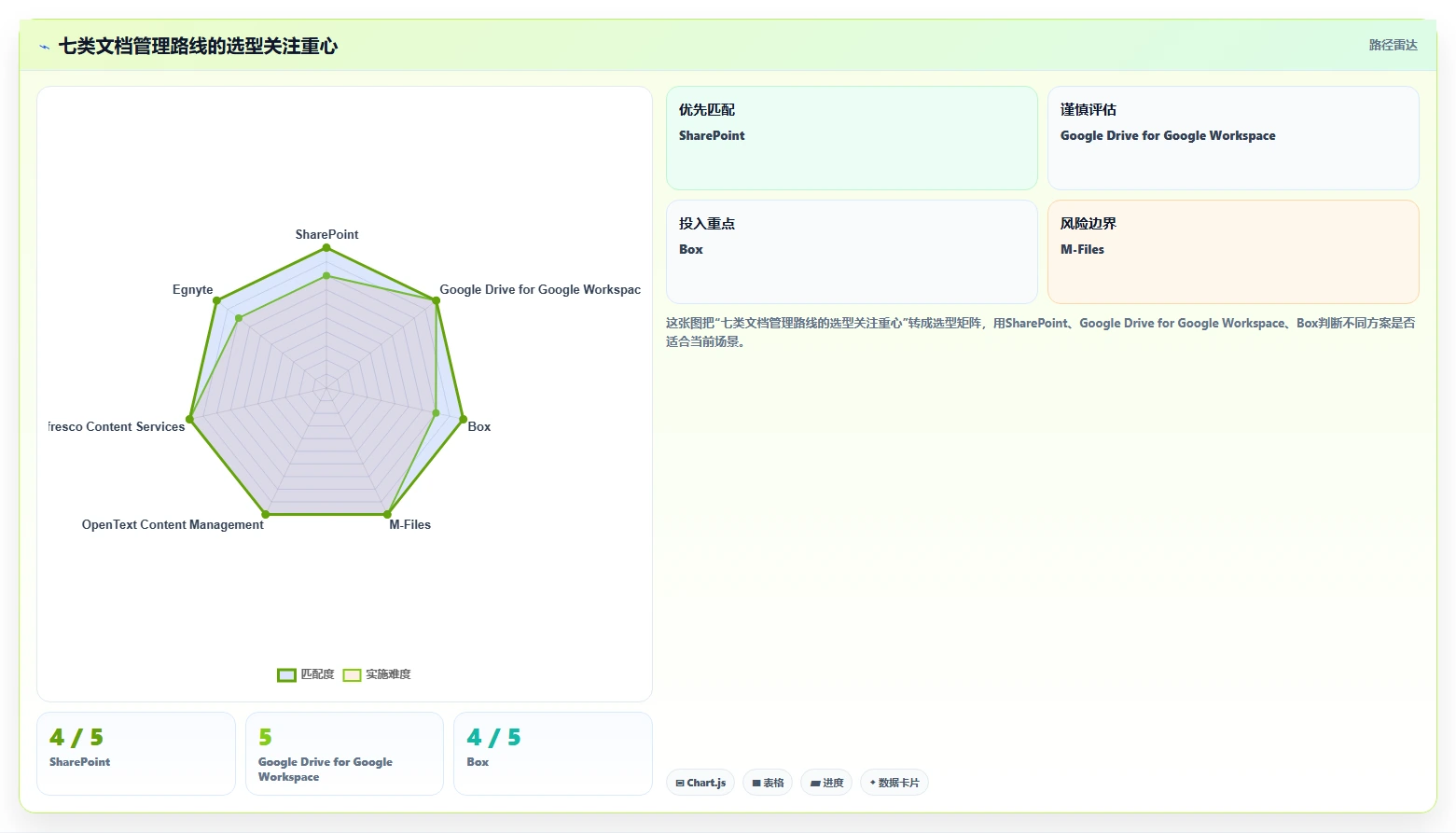Viewport: 1456px width, 833px height.
Task: Click the Egnyte outer data point on radar
Action: click(x=216, y=300)
